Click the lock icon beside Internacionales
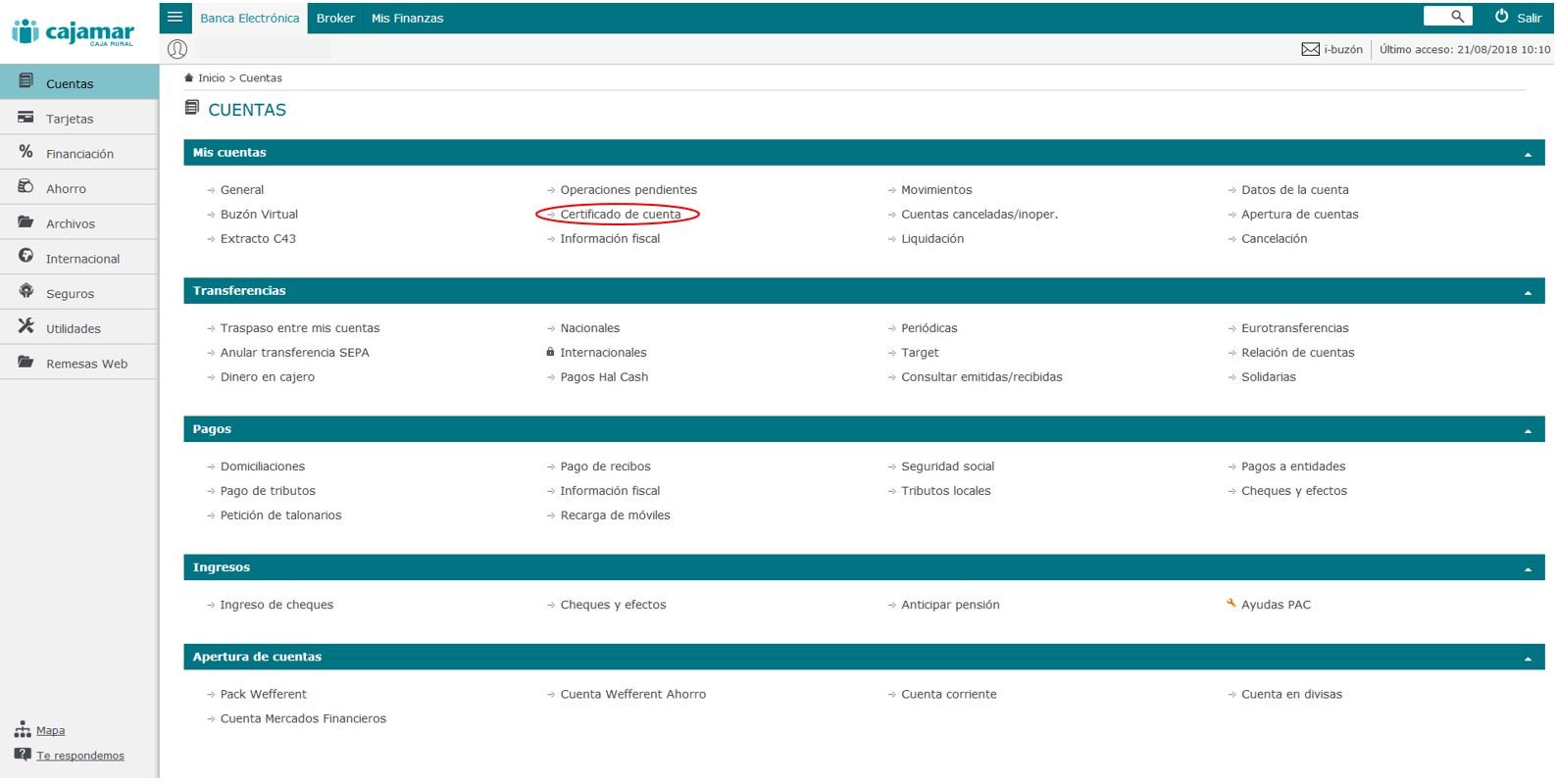The width and height of the screenshot is (1556, 784). 550,352
